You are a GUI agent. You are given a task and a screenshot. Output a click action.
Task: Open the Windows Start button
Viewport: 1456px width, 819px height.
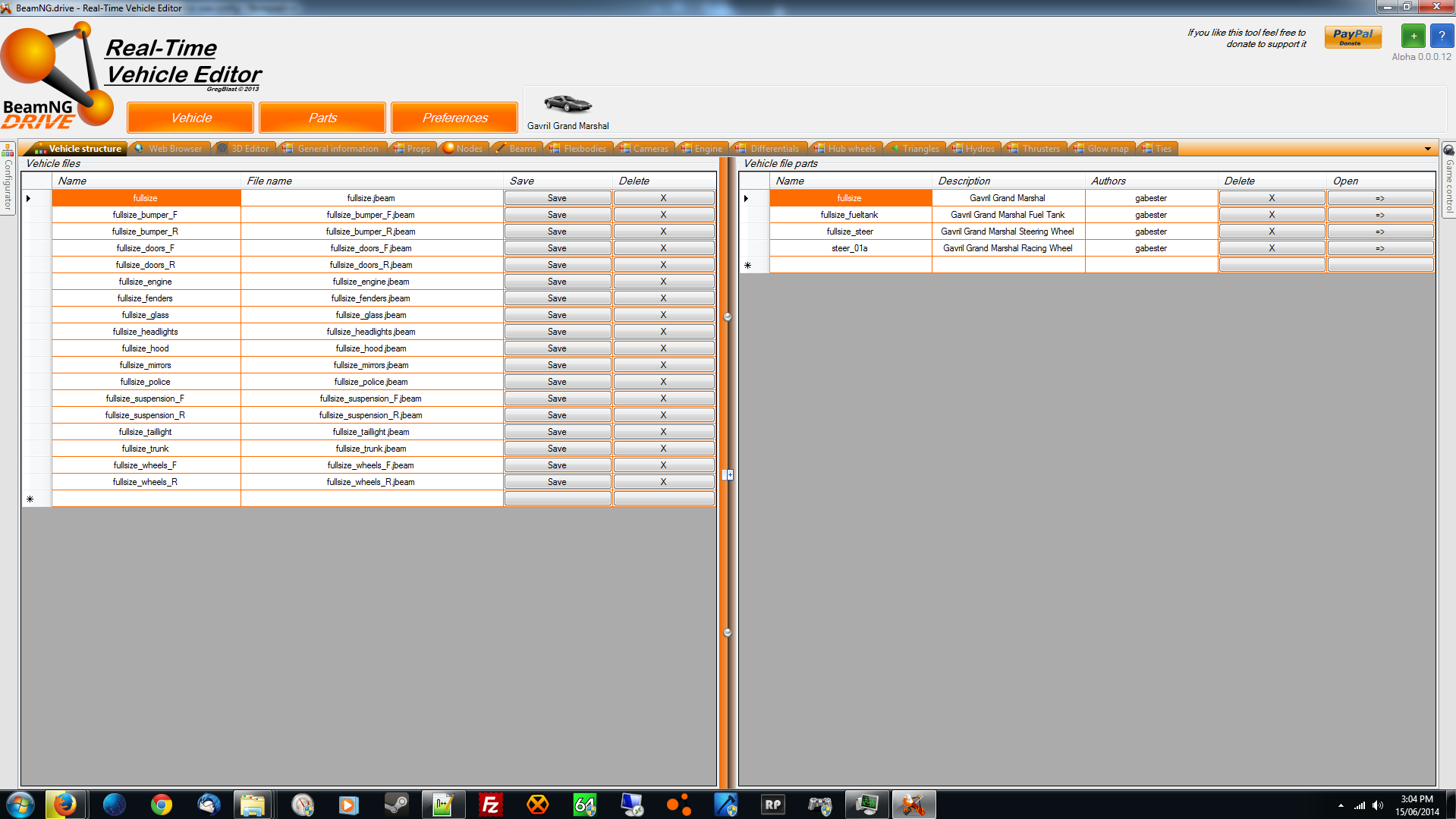(x=20, y=805)
